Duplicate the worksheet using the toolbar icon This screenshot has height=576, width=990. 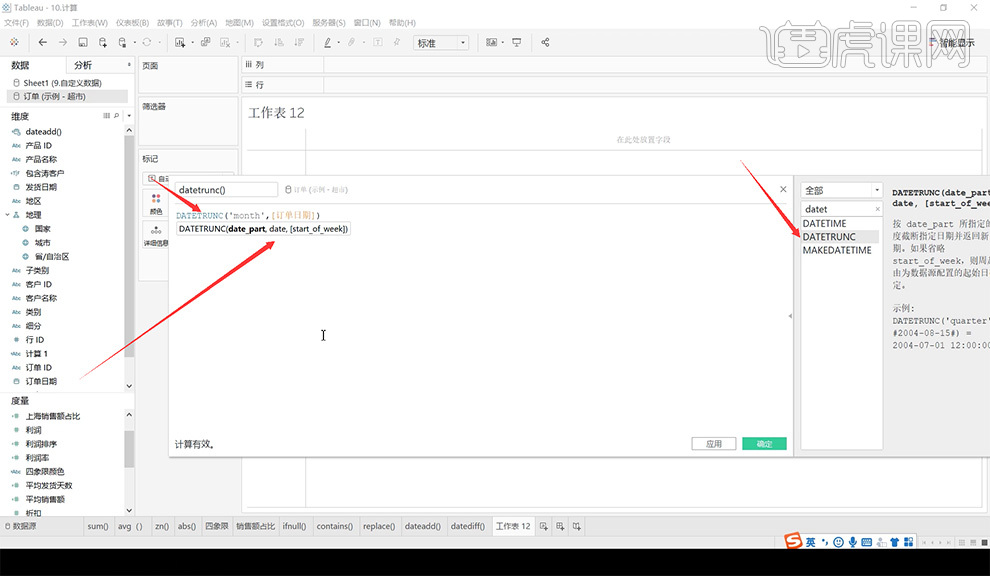click(x=205, y=42)
